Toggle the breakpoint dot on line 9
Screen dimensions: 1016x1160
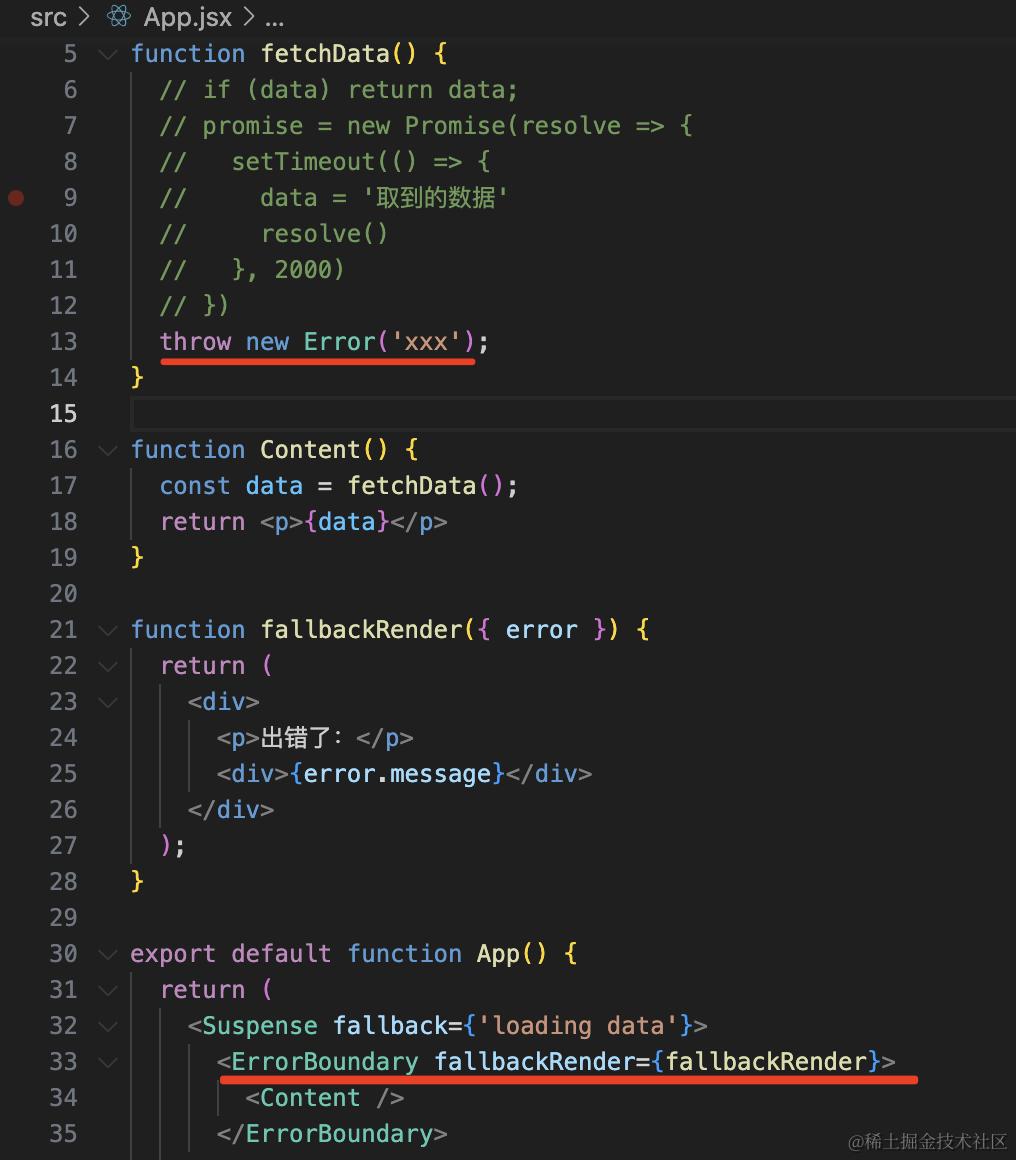[x=16, y=198]
